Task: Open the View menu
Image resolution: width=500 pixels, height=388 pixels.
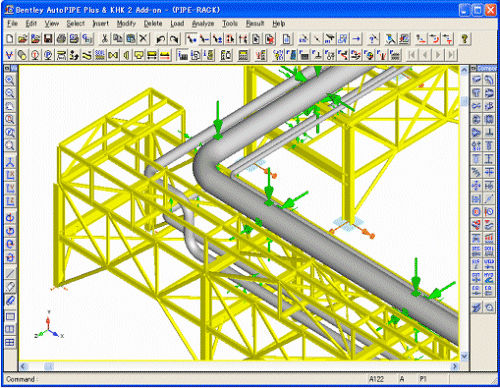Action: pyautogui.click(x=52, y=24)
